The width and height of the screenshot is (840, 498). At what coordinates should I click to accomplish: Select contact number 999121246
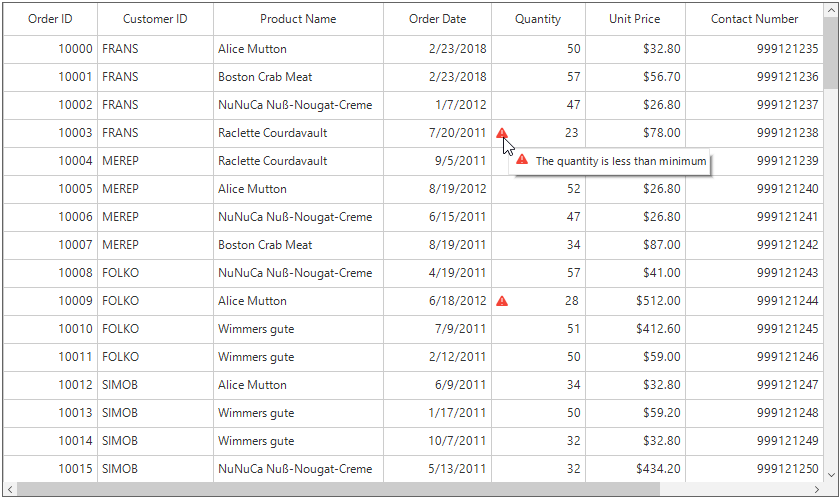click(754, 357)
